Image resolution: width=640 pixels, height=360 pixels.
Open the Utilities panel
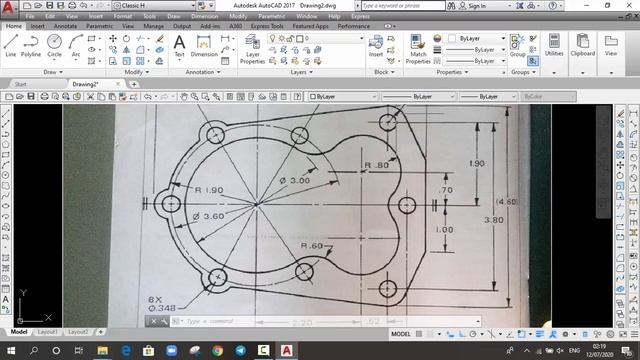point(554,45)
